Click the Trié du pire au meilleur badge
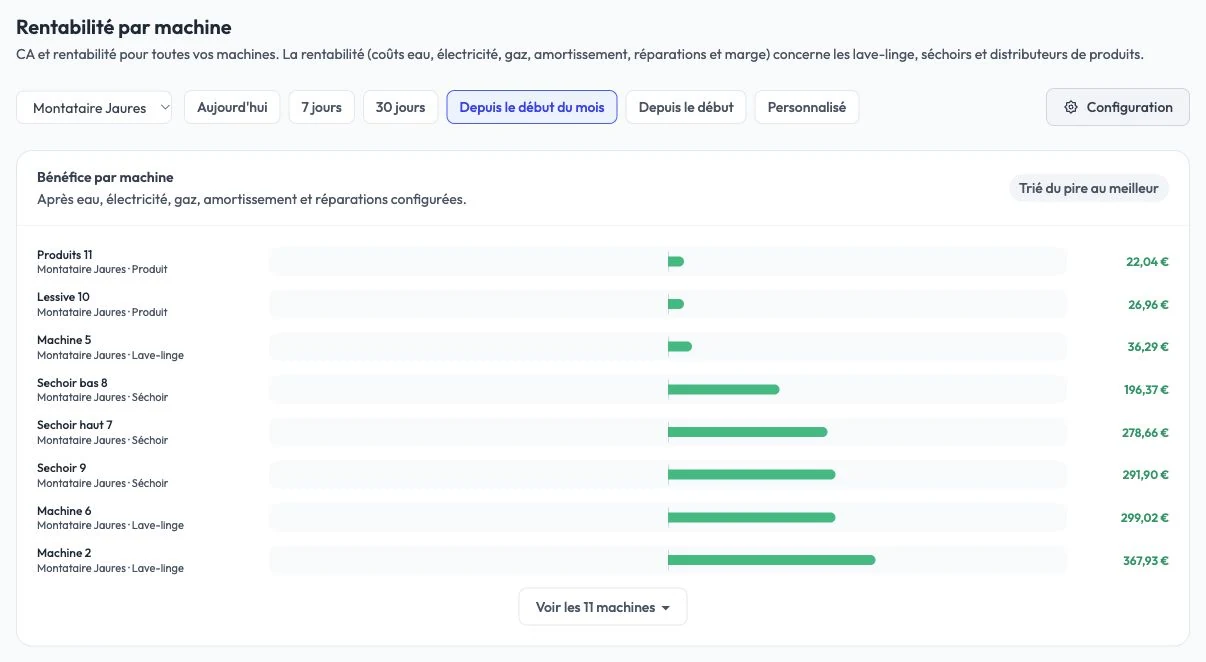Image resolution: width=1206 pixels, height=662 pixels. [x=1088, y=188]
